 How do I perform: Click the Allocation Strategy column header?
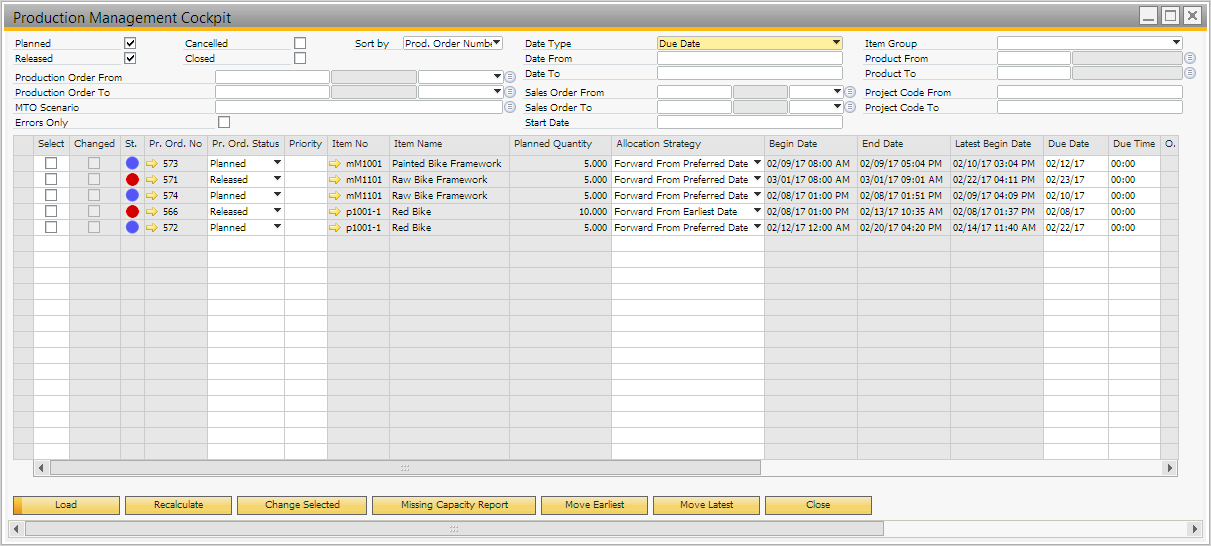[x=658, y=144]
